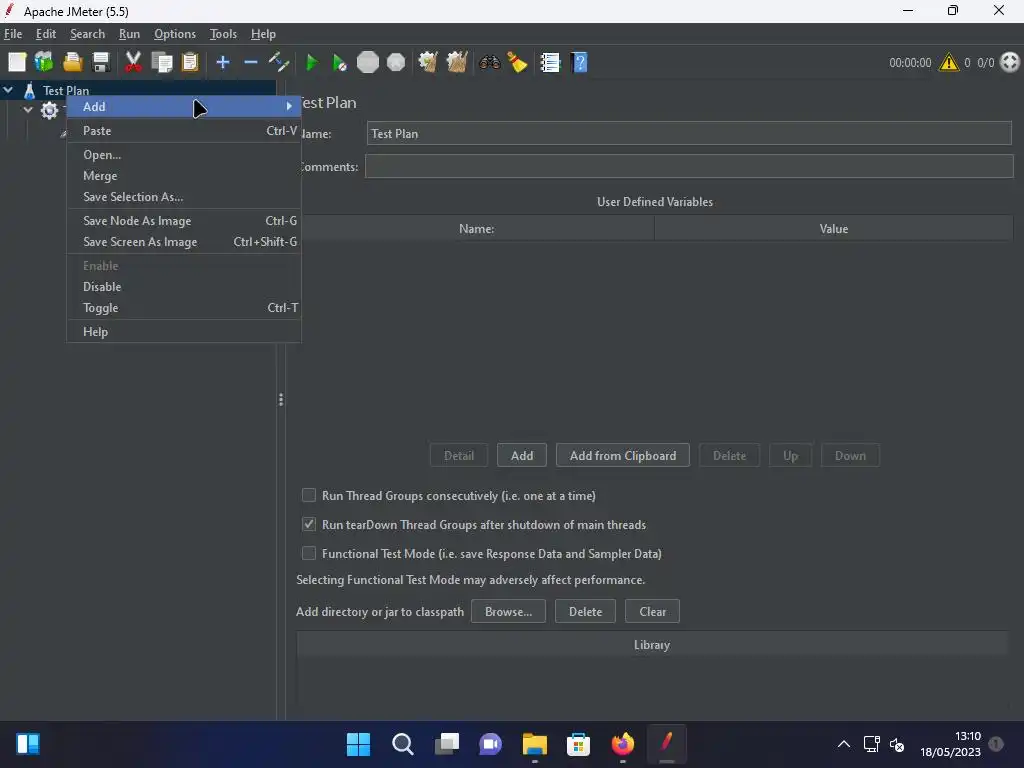Click the Cut scissors icon

(133, 63)
